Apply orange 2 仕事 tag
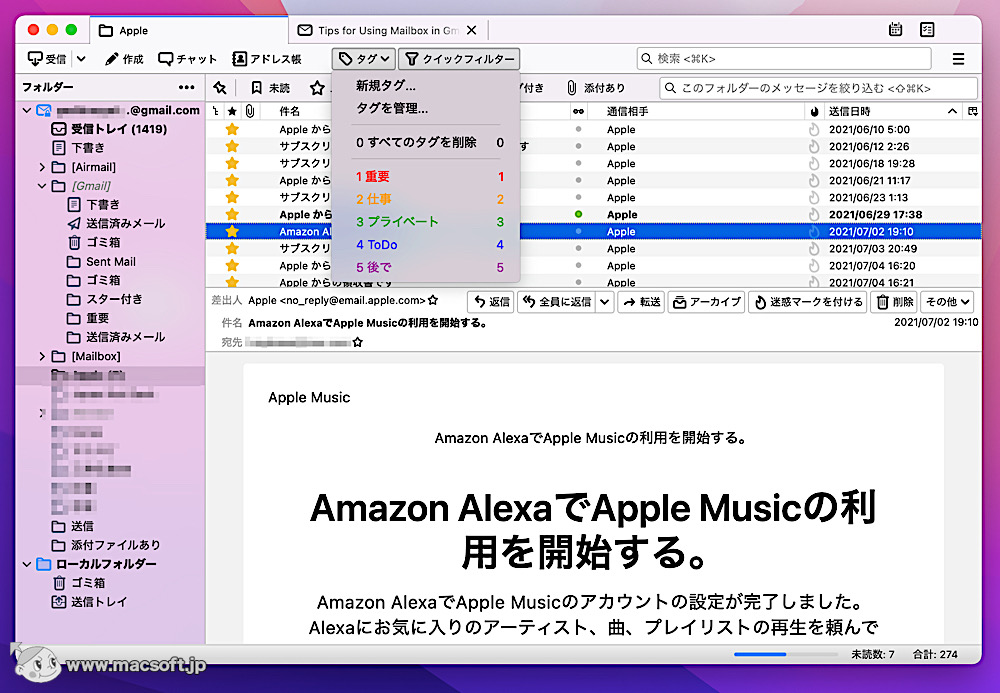 pyautogui.click(x=425, y=199)
